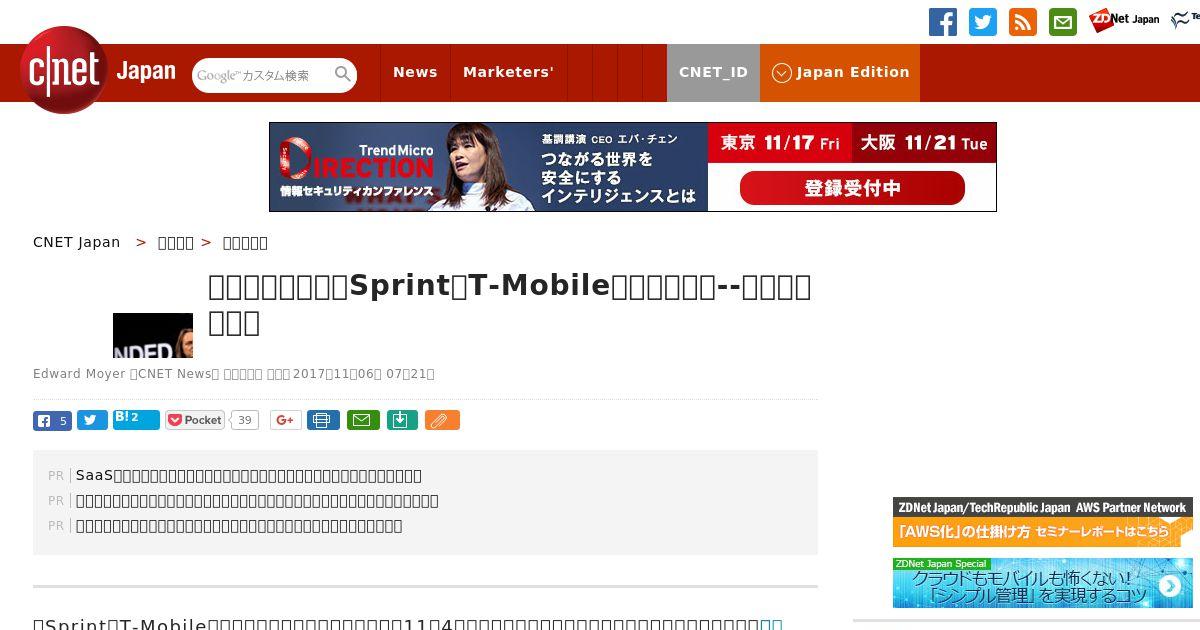
Task: Open the RSS feed icon
Action: (x=1023, y=22)
